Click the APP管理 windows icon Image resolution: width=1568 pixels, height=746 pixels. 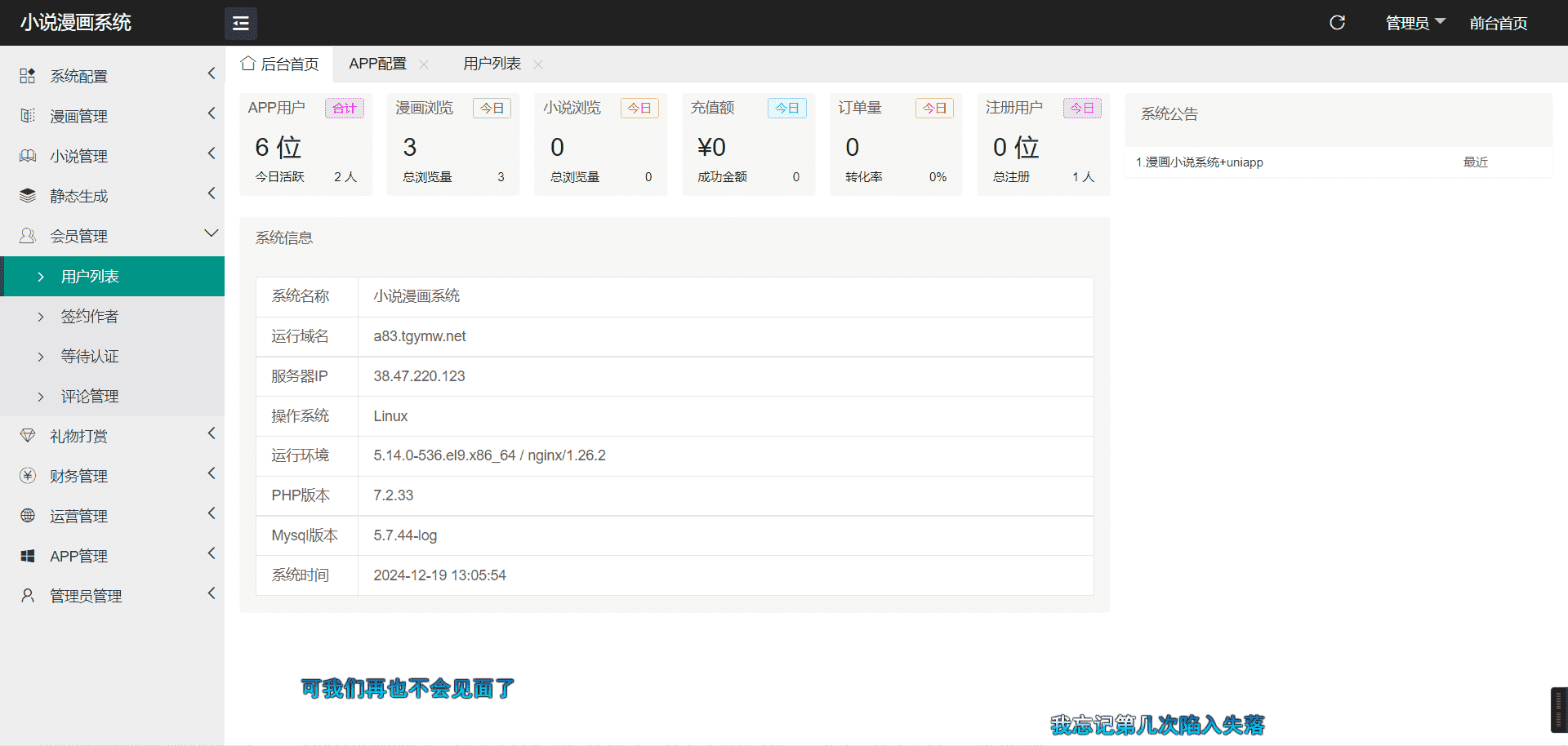point(28,556)
